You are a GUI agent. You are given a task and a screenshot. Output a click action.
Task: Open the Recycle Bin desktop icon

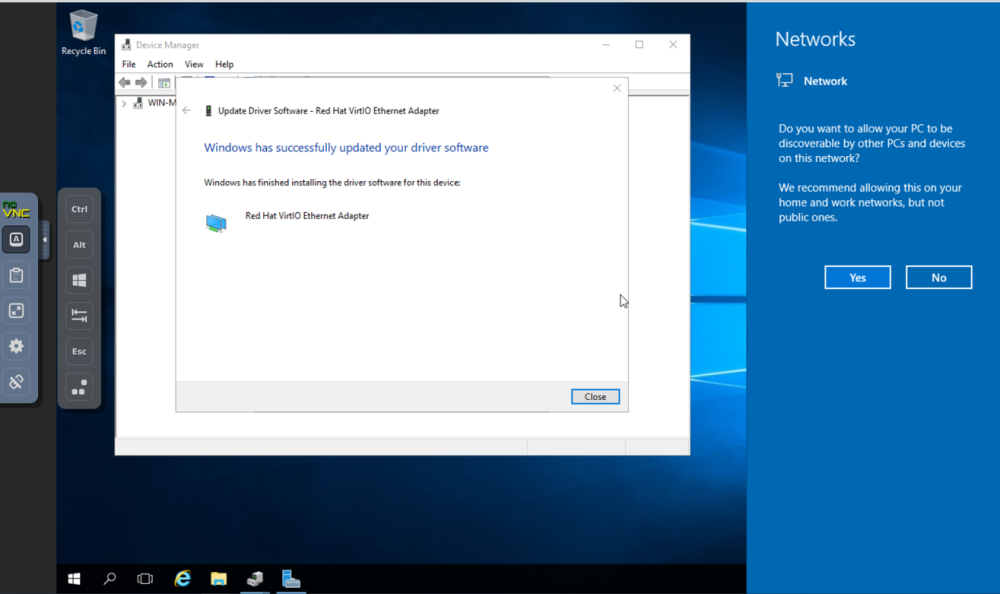[x=83, y=33]
